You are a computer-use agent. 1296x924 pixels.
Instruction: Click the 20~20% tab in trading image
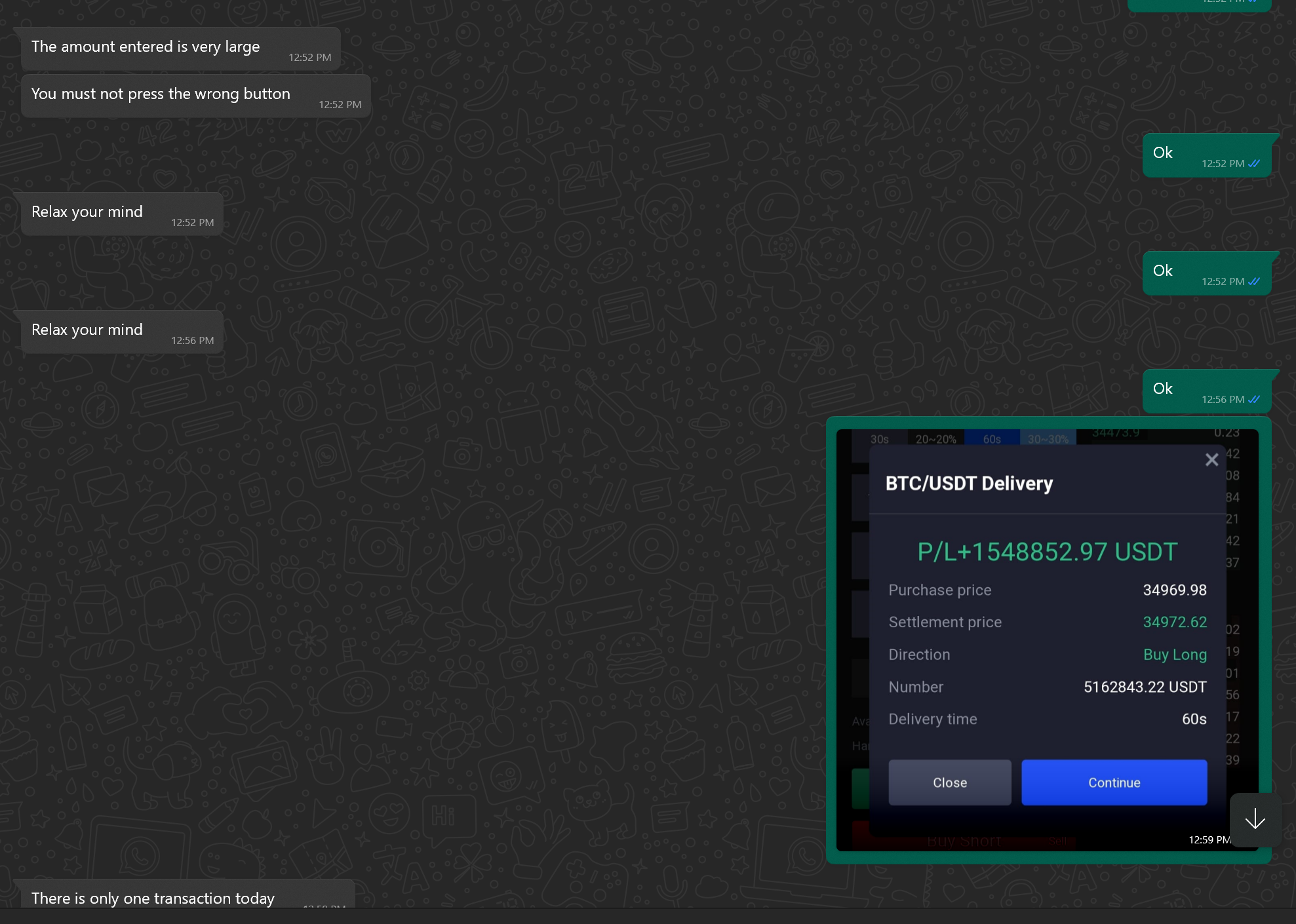click(935, 439)
